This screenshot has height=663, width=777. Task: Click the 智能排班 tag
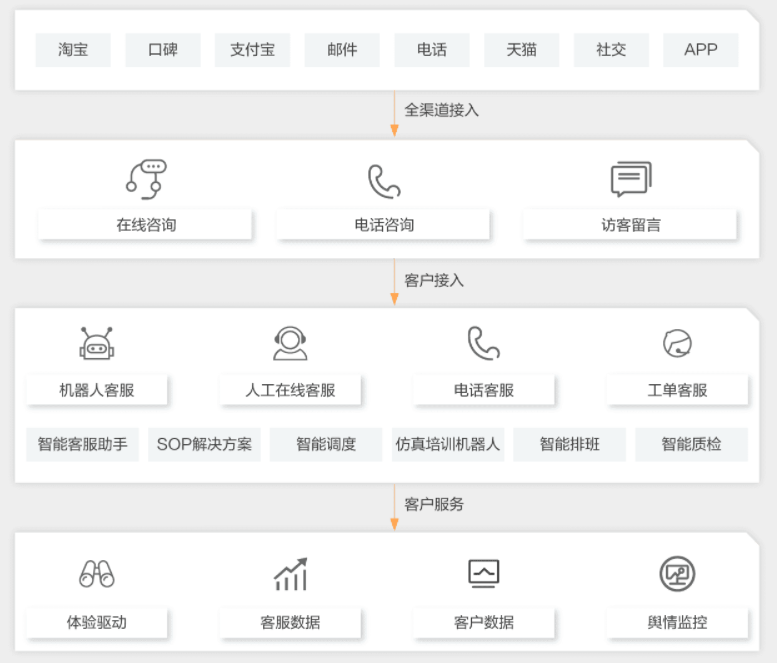point(570,444)
